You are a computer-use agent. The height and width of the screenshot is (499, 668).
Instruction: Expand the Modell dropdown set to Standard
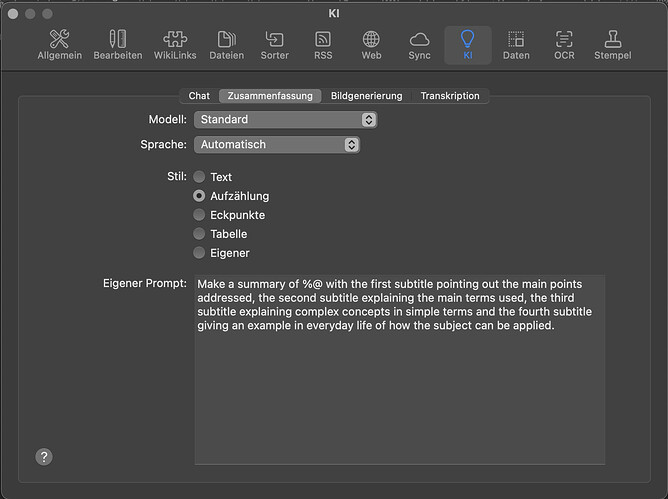(x=285, y=119)
